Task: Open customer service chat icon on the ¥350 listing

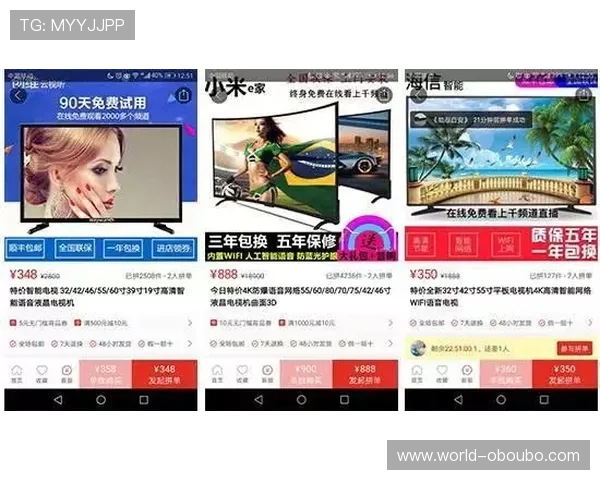Action: point(467,374)
